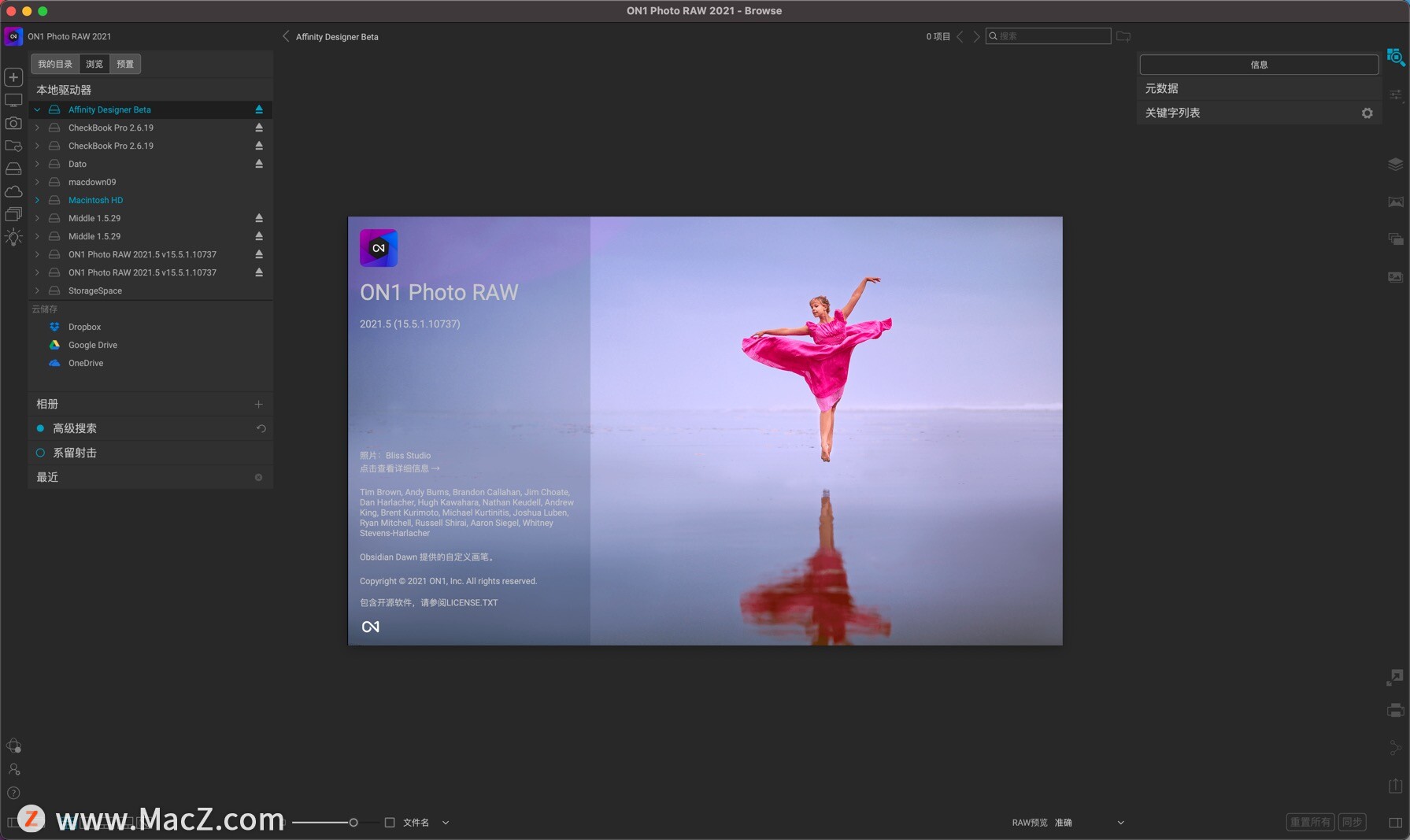Screen dimensions: 1410x840
Task: Expand the StorageSpace chevron
Action: tap(37, 290)
